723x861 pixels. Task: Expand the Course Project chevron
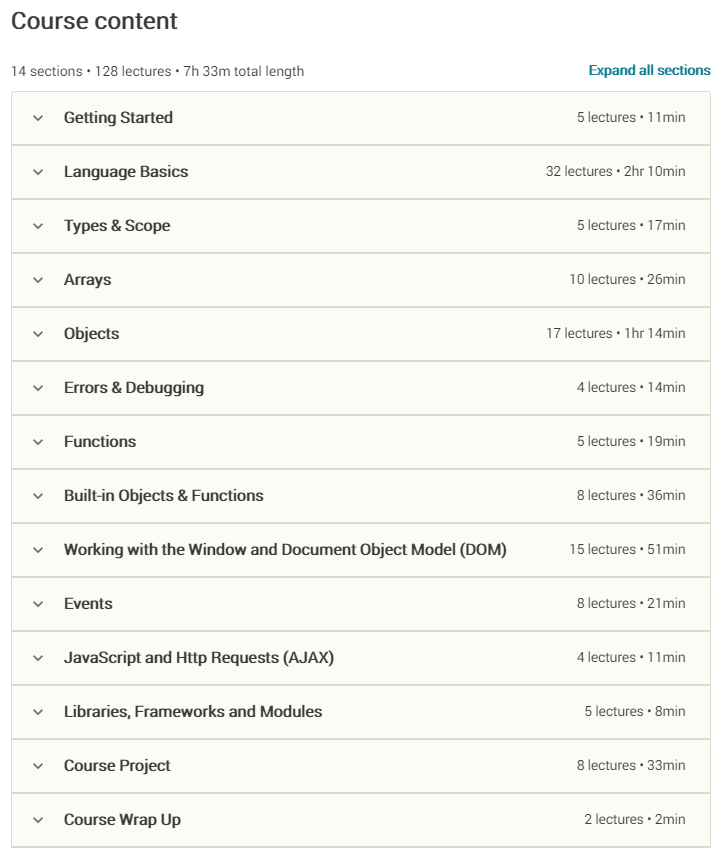38,766
